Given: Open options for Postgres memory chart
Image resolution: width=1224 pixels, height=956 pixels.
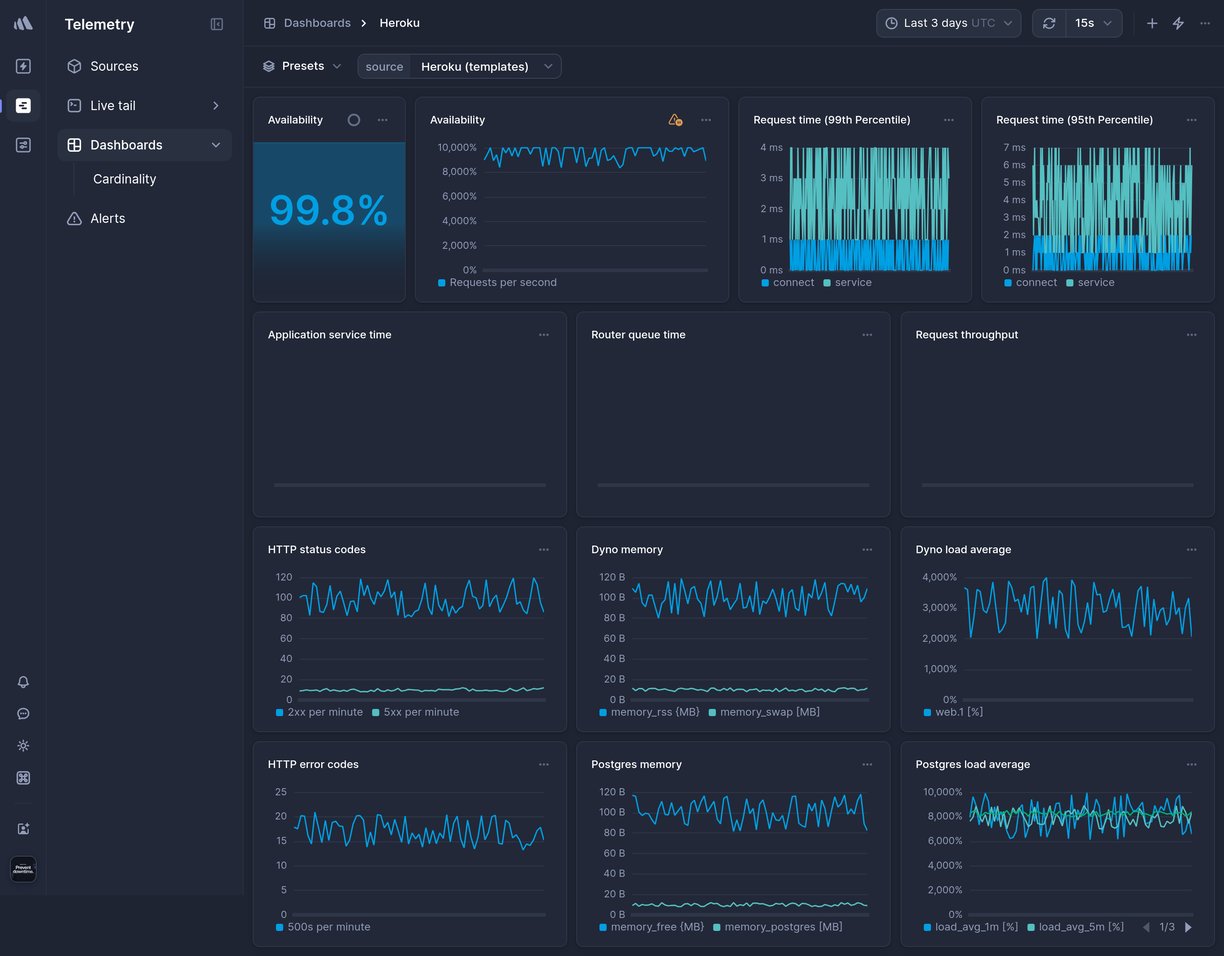Looking at the screenshot, I should pos(867,765).
